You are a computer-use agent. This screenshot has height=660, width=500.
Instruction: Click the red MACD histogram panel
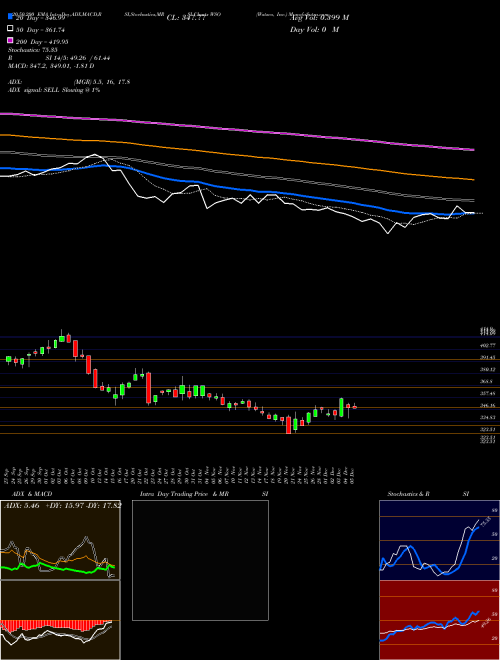[x=60, y=620]
